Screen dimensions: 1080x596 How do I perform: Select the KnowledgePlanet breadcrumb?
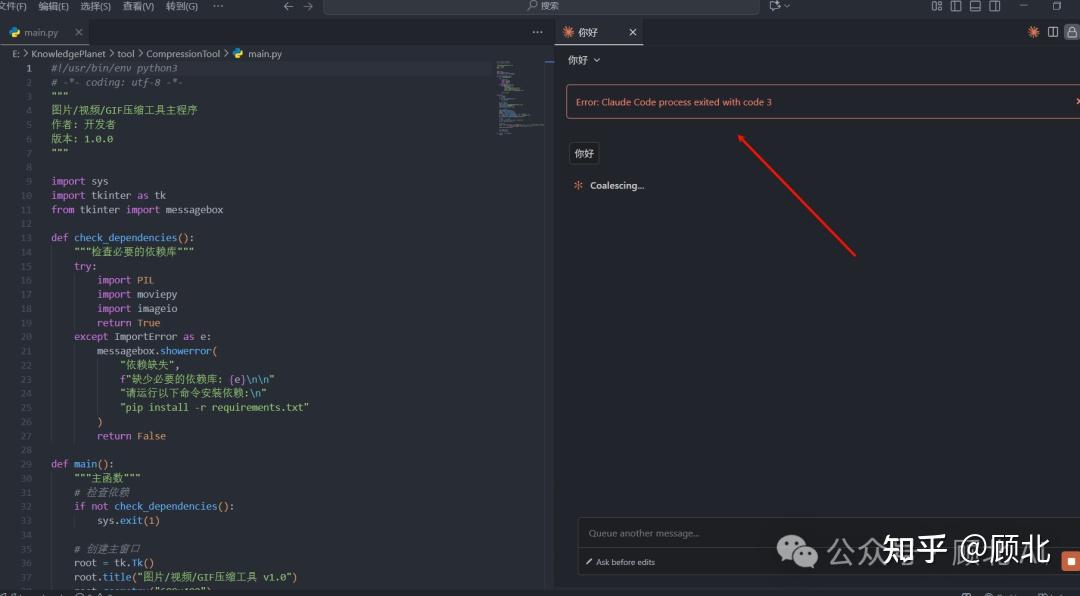[68, 54]
